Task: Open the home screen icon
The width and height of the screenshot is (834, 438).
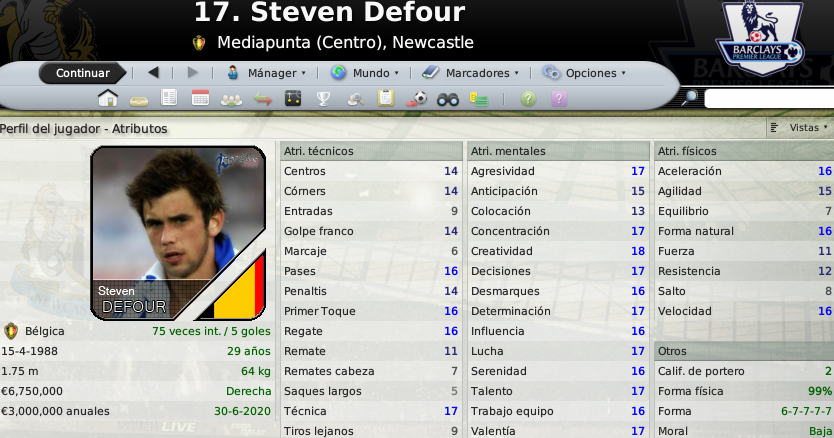Action: pos(108,98)
